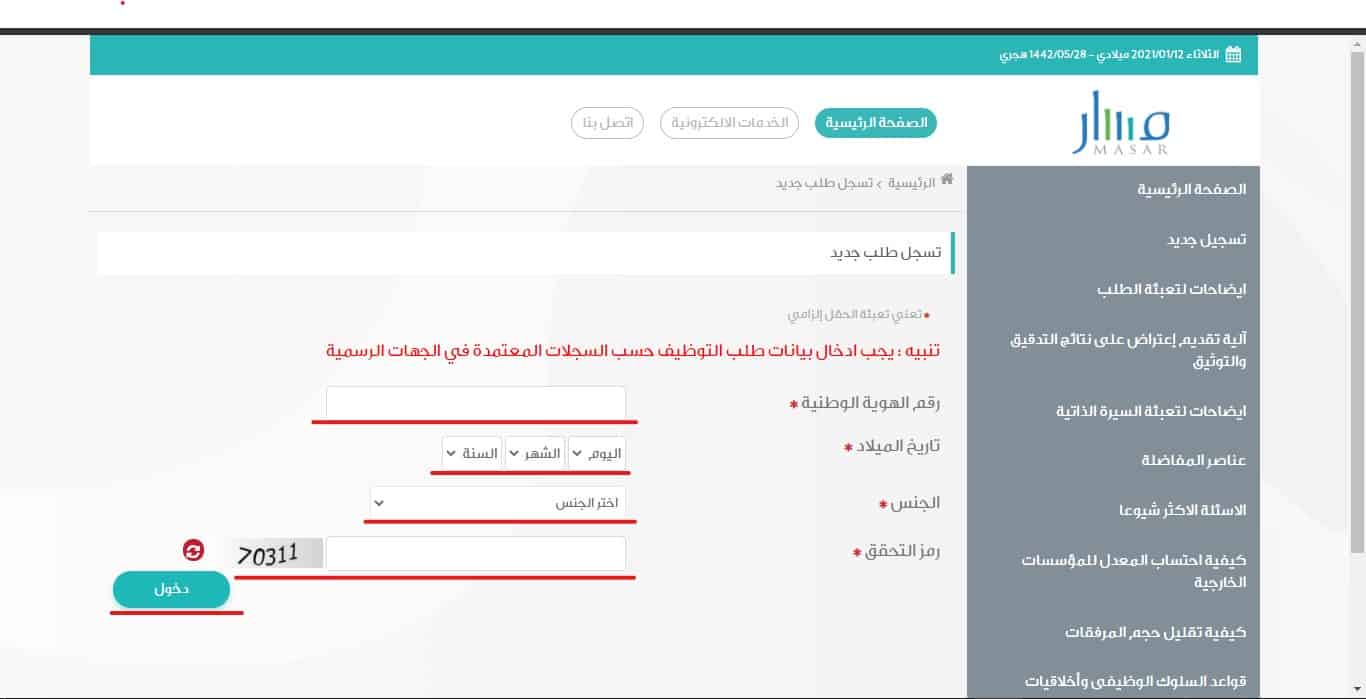Click the captcha image 70311
Image resolution: width=1366 pixels, height=699 pixels.
[x=278, y=554]
